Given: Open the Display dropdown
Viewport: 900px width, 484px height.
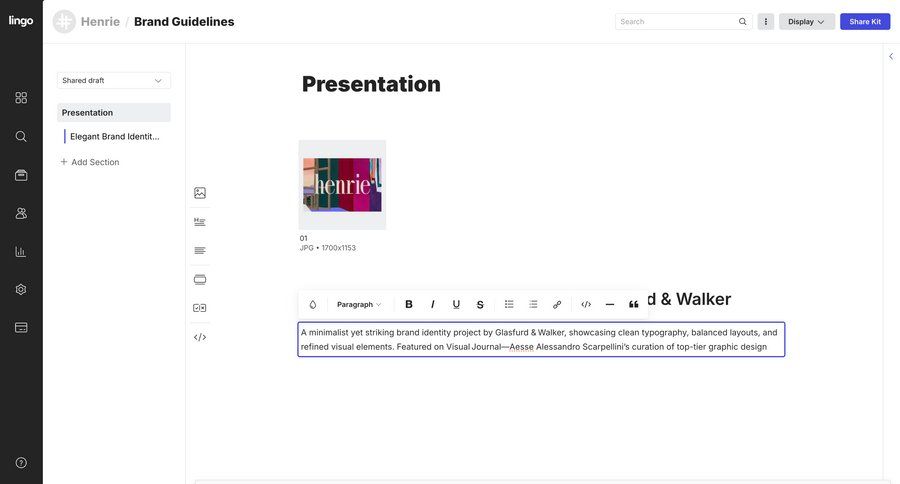Looking at the screenshot, I should (x=806, y=22).
